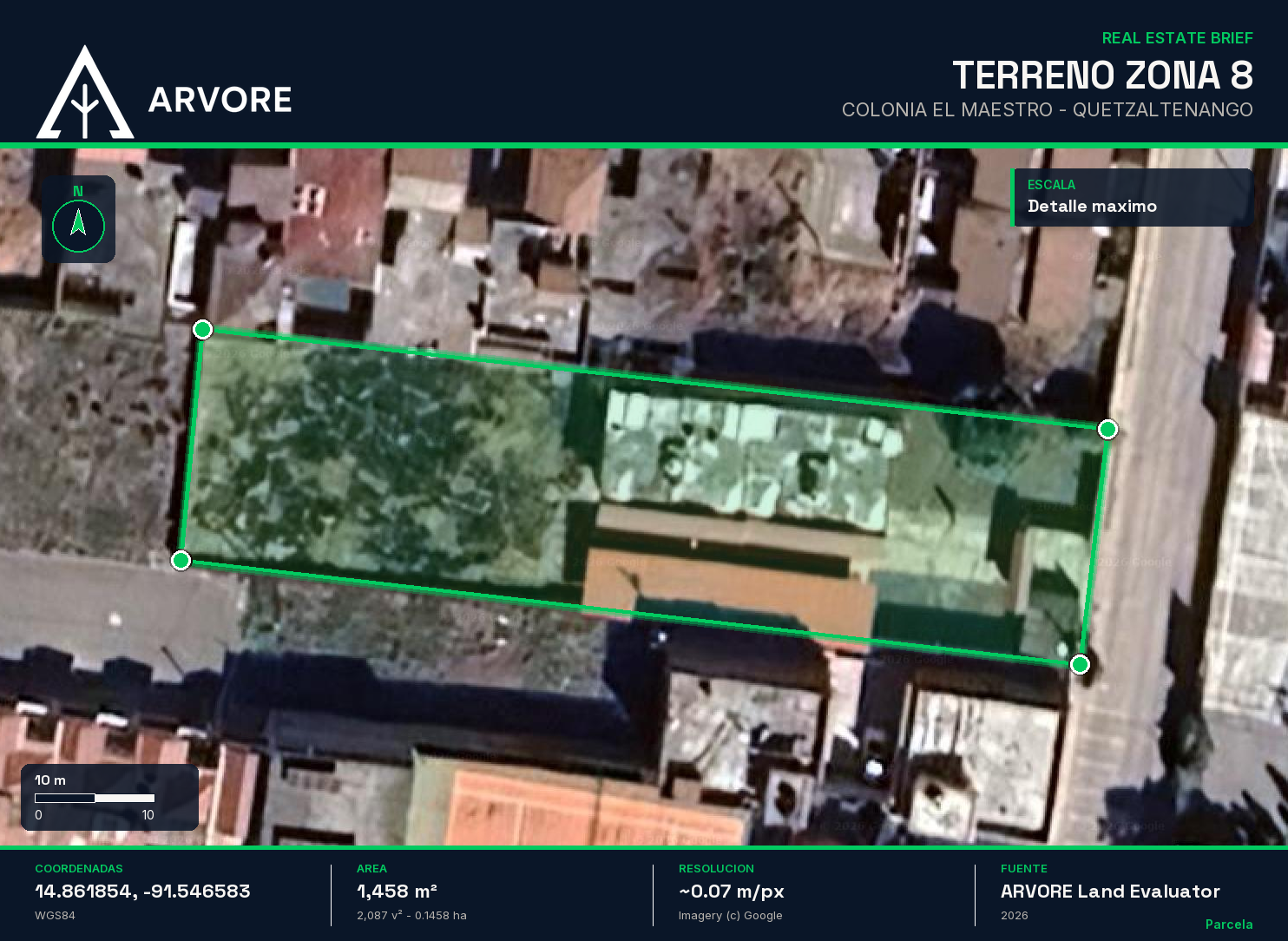This screenshot has height=941, width=1288.
Task: Select the top-right parcel vertex marker
Action: [1107, 429]
